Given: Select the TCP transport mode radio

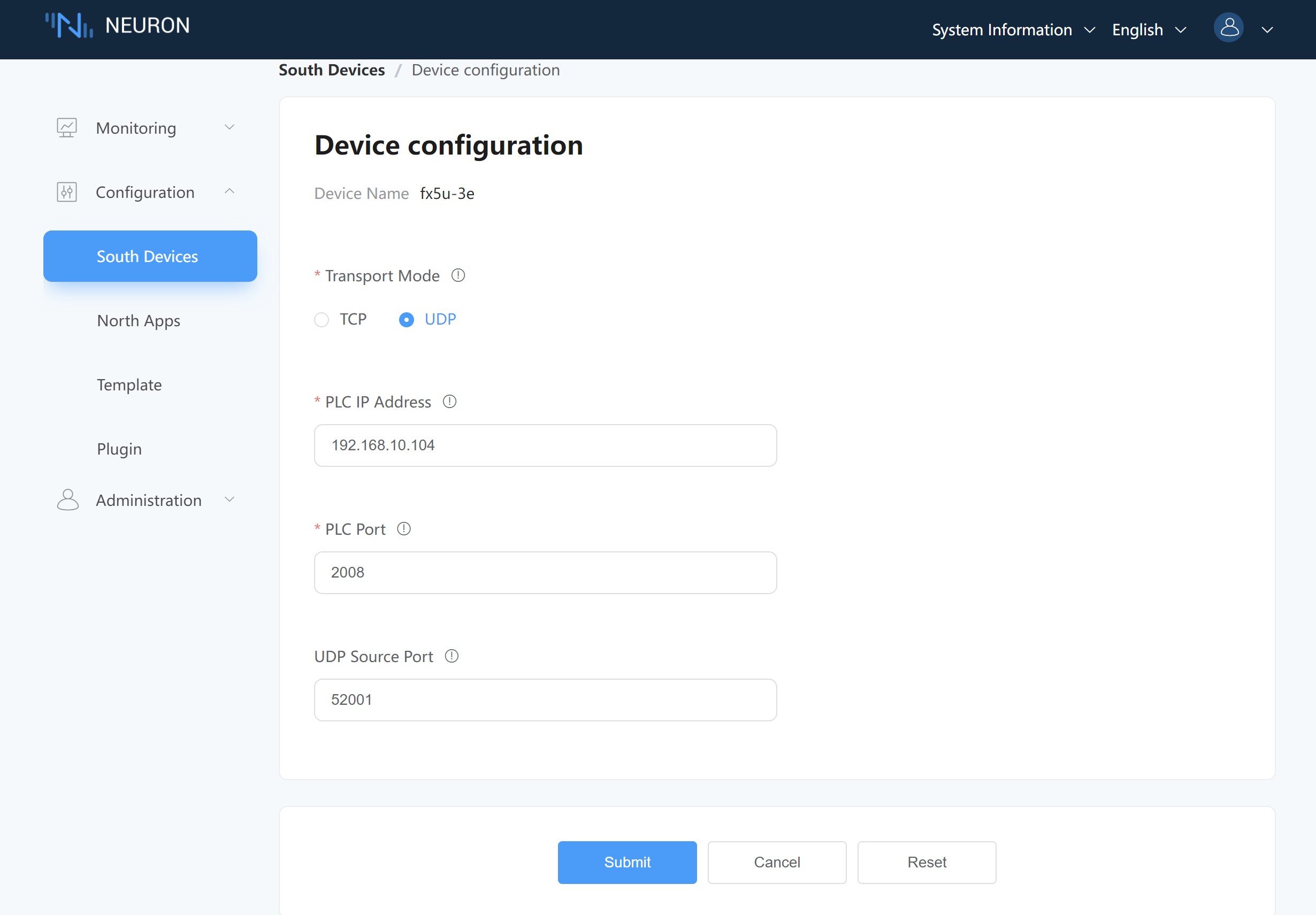Looking at the screenshot, I should (x=322, y=320).
